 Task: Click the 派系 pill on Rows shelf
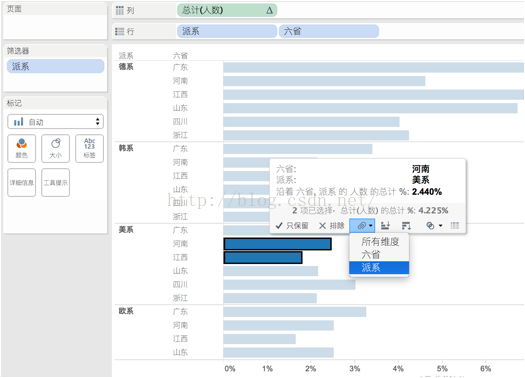pyautogui.click(x=227, y=31)
